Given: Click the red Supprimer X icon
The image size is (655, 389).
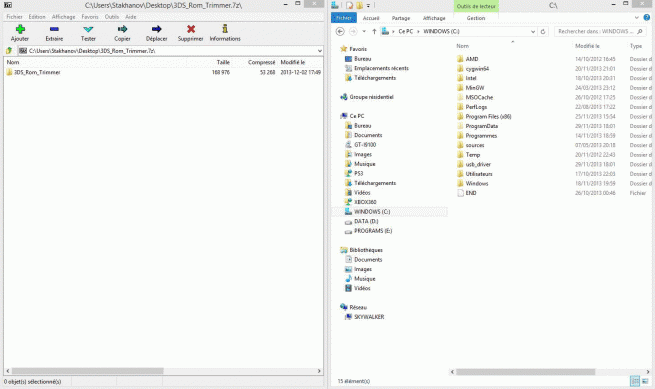Looking at the screenshot, I should pyautogui.click(x=191, y=29).
